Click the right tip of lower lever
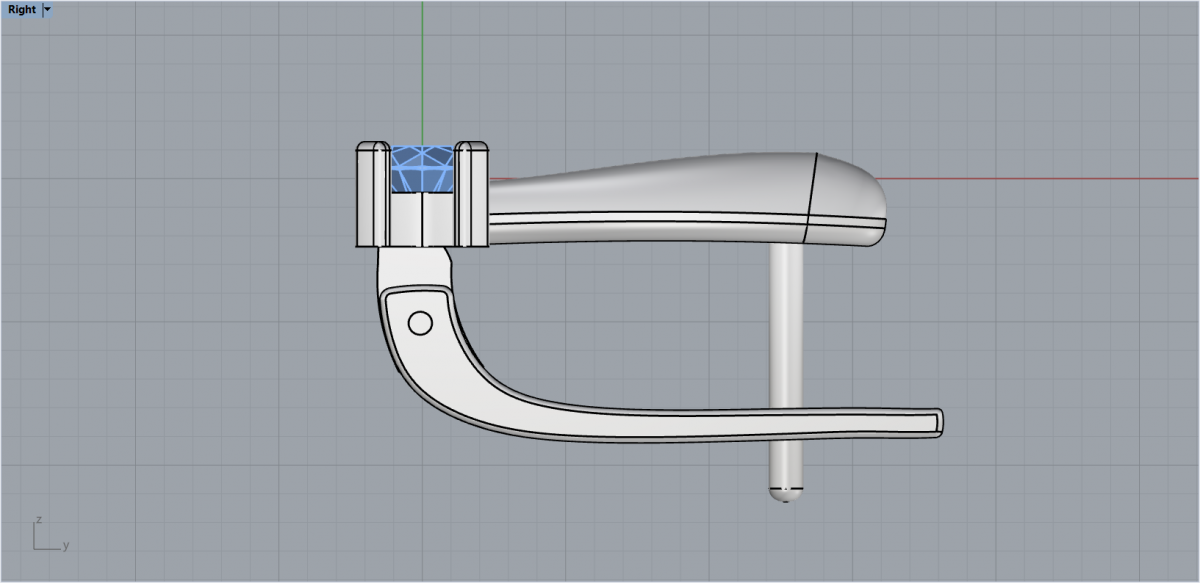This screenshot has height=583, width=1200. click(936, 422)
